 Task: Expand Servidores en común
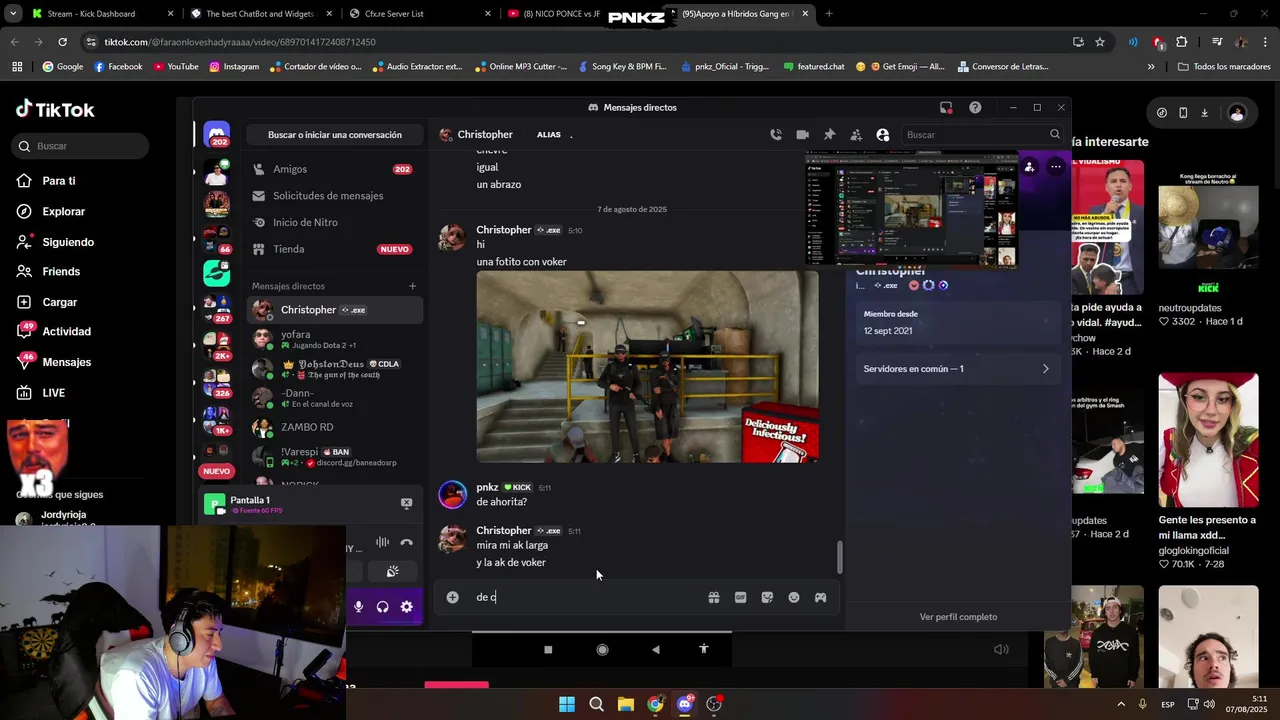pos(957,369)
